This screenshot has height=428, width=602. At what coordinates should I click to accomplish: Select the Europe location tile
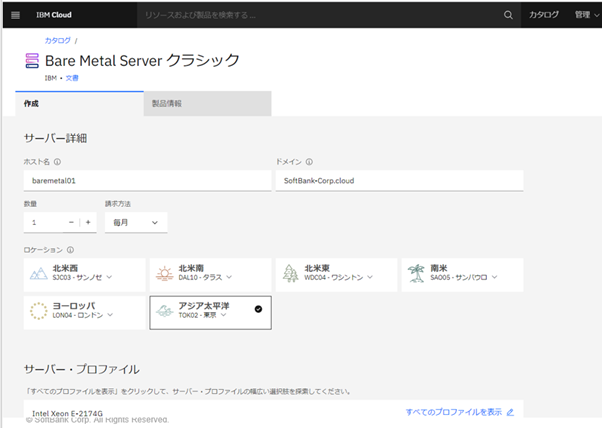point(84,311)
